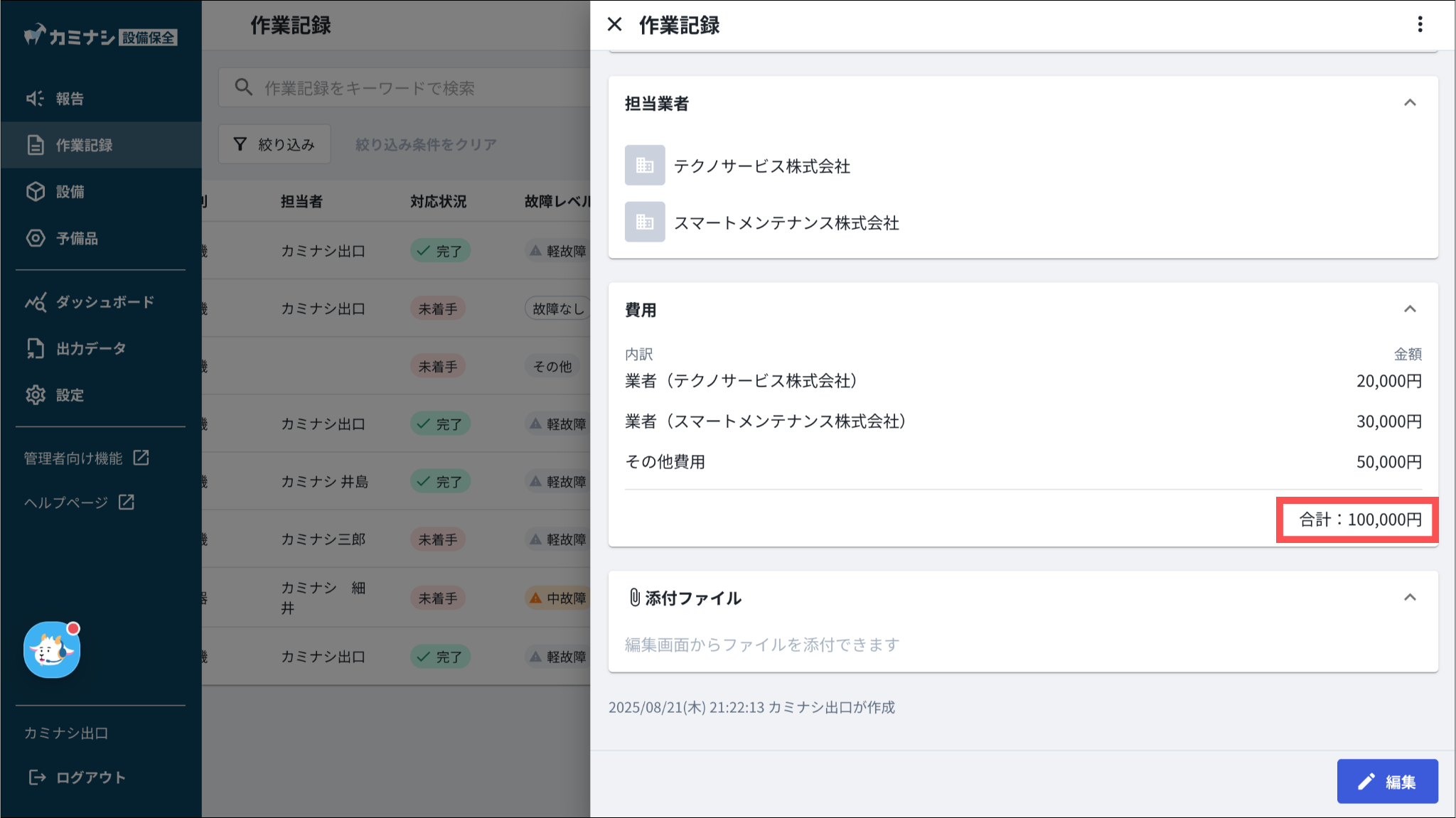Collapse the 費用 section
The image size is (1456, 818).
(x=1410, y=309)
